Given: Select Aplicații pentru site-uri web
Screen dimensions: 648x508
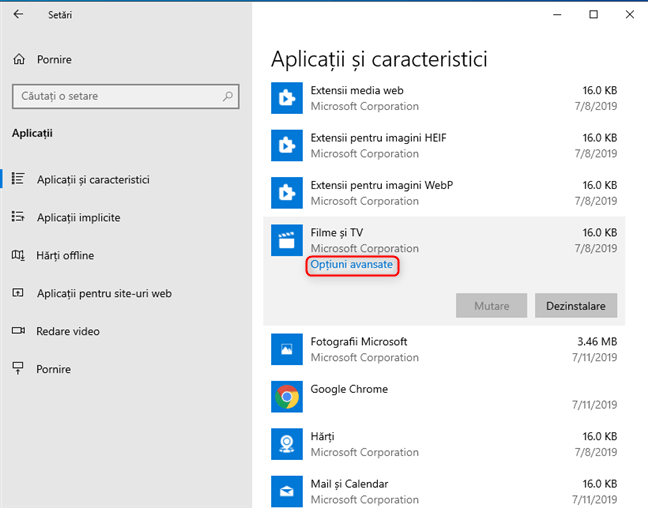Looking at the screenshot, I should point(104,293).
